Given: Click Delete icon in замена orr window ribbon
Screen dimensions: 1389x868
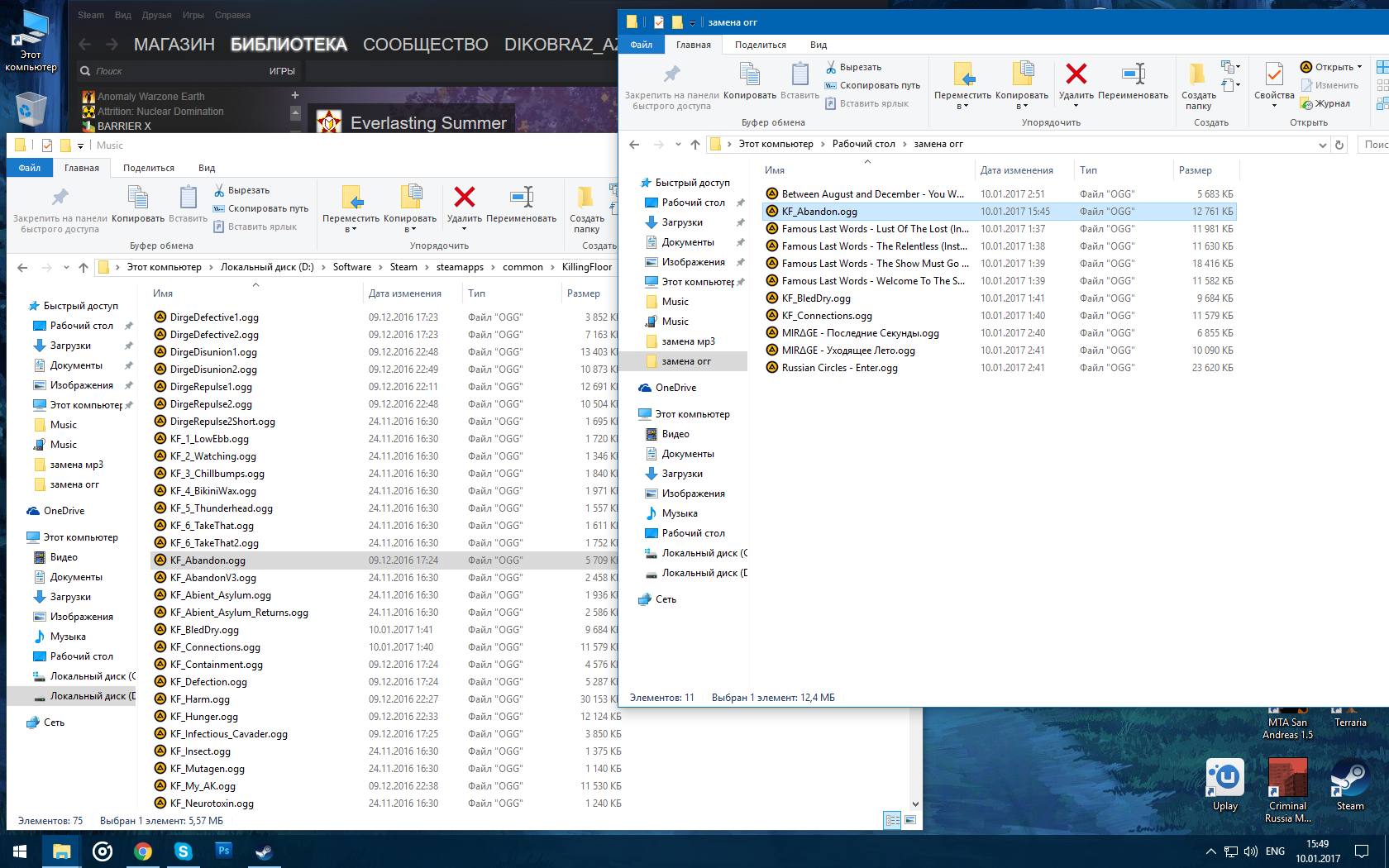Looking at the screenshot, I should coord(1076,74).
